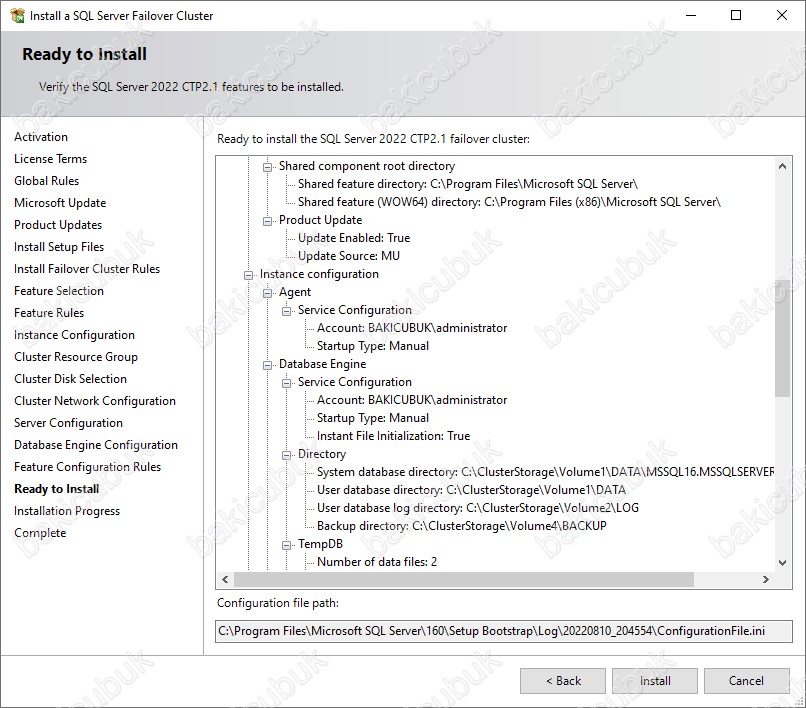
Task: Select the Feature Selection step
Action: point(59,291)
